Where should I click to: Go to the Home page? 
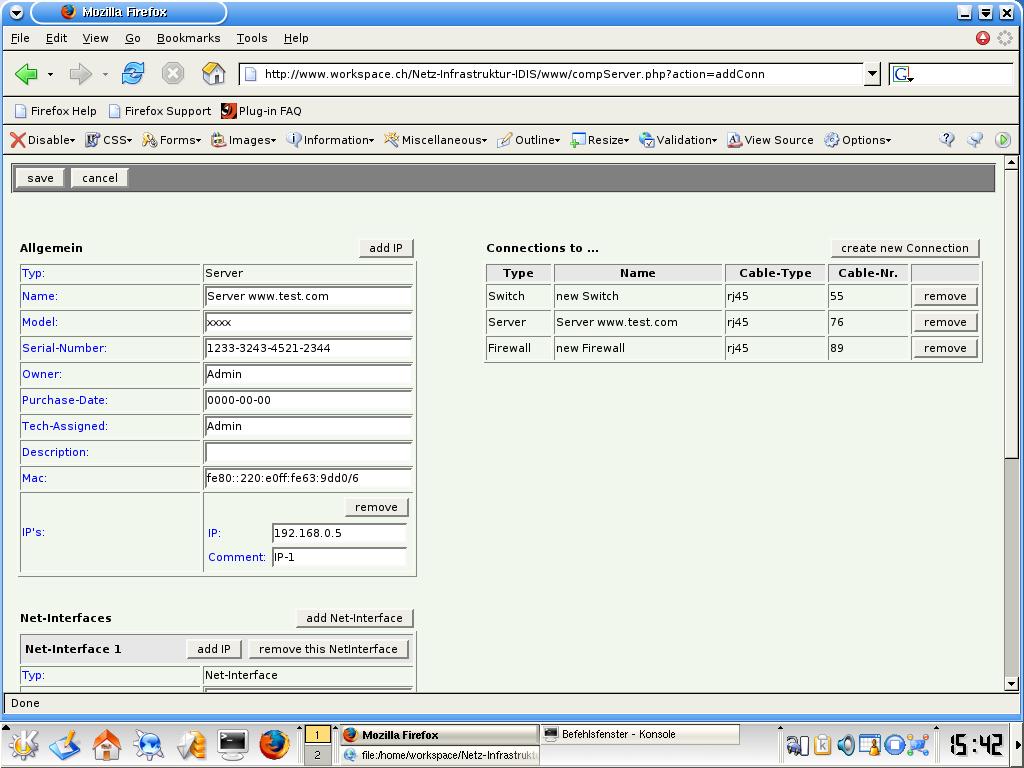(x=214, y=73)
